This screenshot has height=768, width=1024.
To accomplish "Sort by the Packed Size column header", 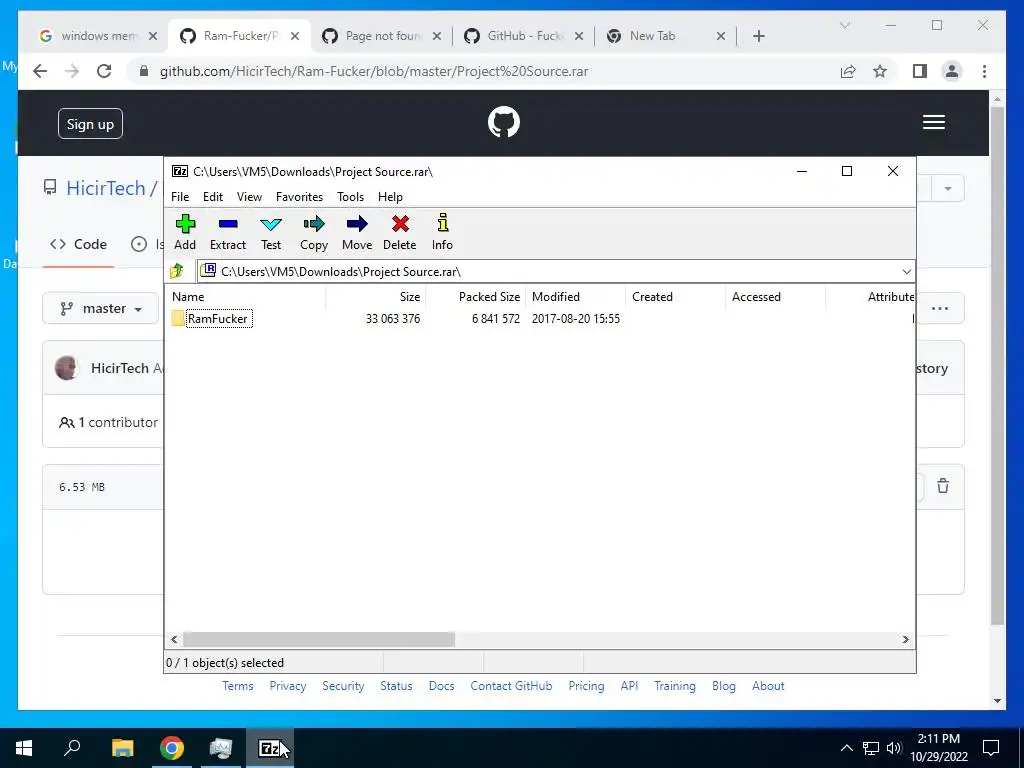I will [x=475, y=296].
